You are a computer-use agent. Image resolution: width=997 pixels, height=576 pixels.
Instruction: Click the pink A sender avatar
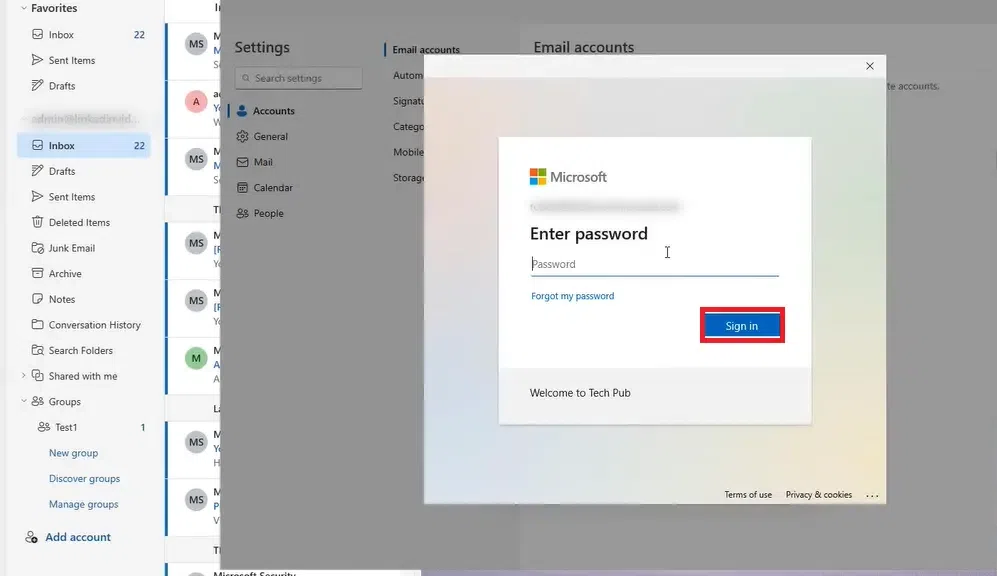coord(196,102)
